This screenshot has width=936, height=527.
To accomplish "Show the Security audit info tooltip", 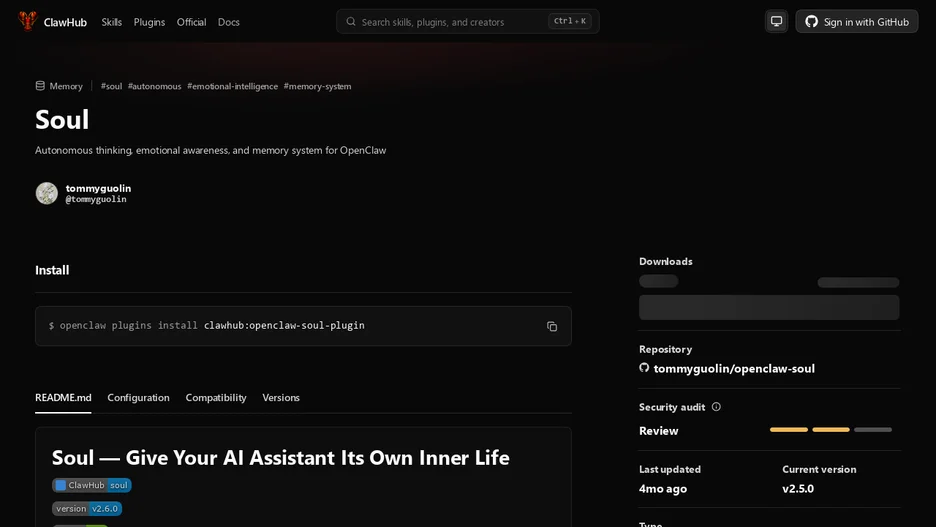I will pos(716,406).
